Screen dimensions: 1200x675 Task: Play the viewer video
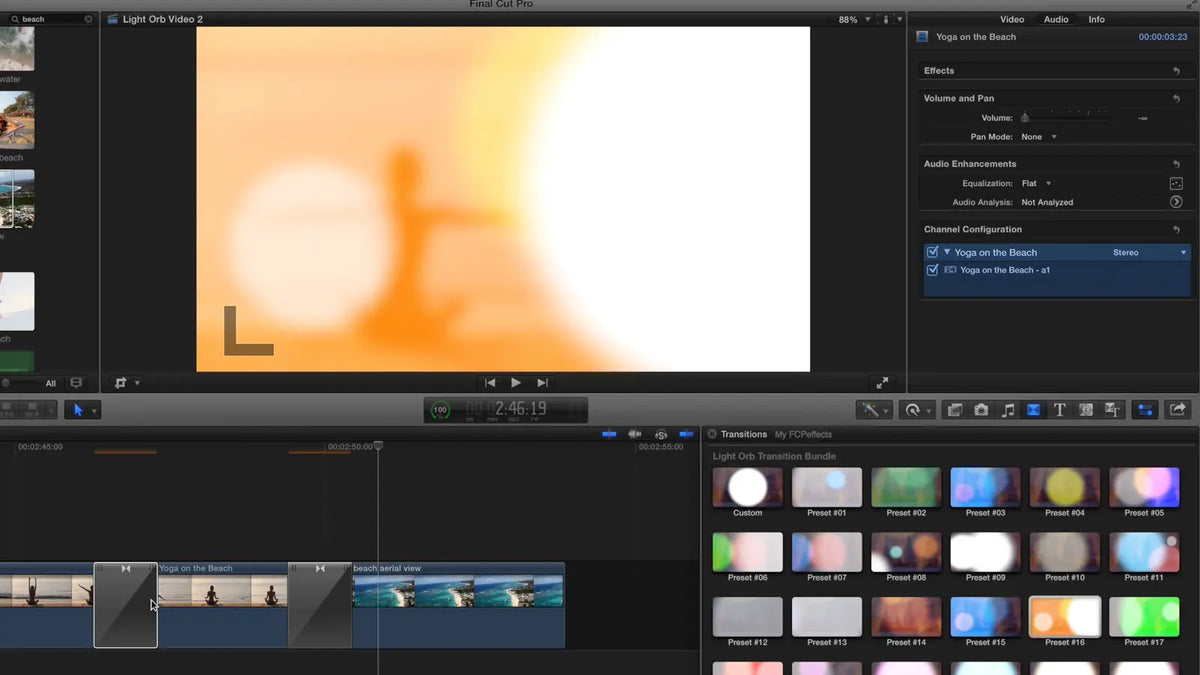(x=516, y=383)
